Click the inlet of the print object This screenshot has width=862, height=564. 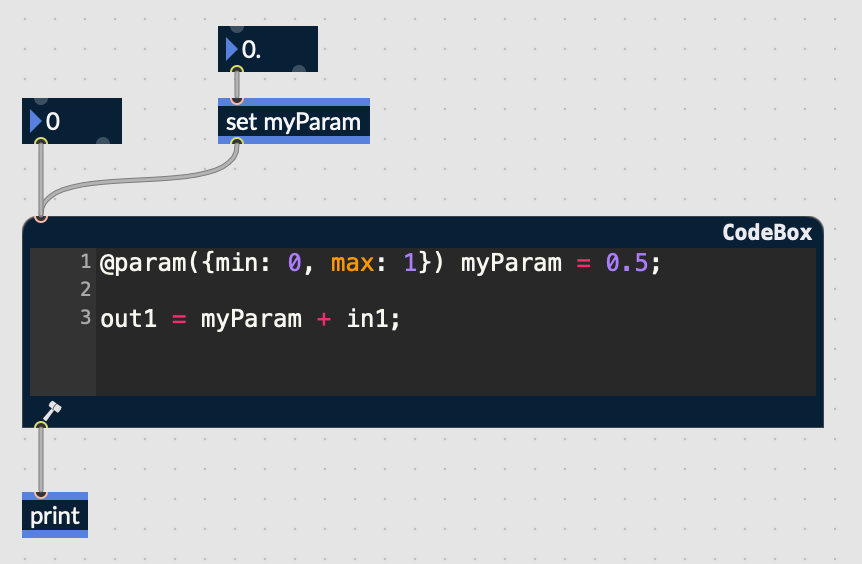click(x=40, y=493)
